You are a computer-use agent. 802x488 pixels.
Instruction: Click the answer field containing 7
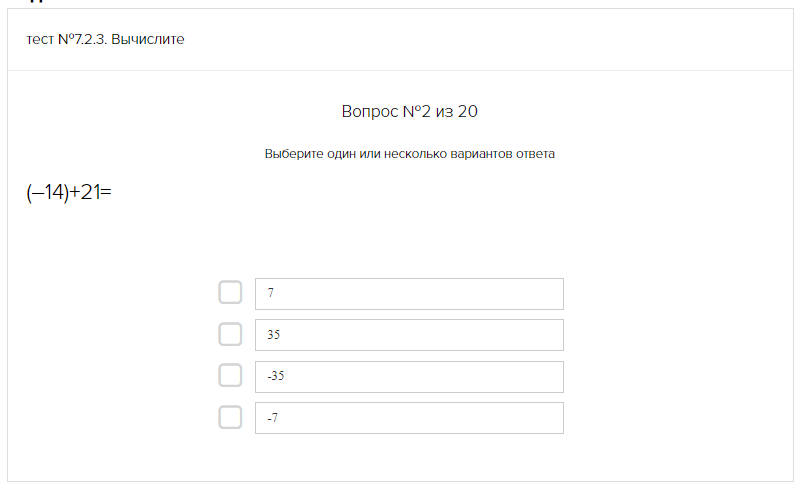click(409, 293)
